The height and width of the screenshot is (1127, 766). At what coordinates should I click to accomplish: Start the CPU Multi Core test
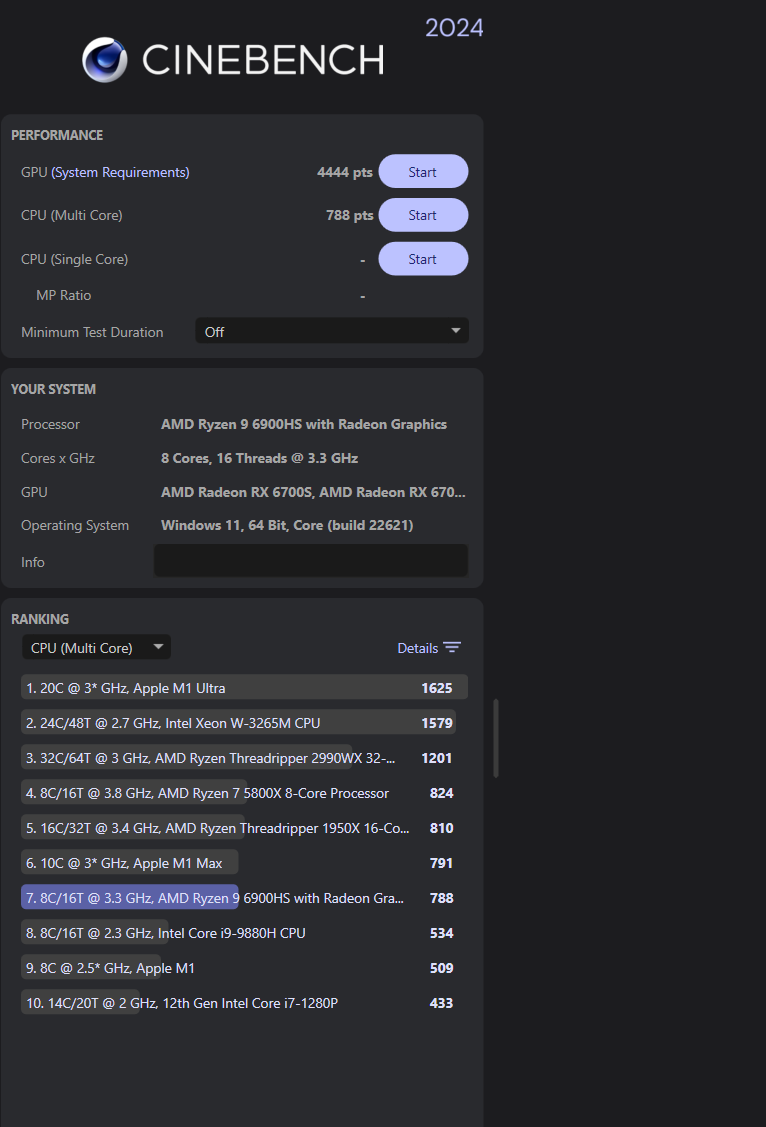coord(423,215)
